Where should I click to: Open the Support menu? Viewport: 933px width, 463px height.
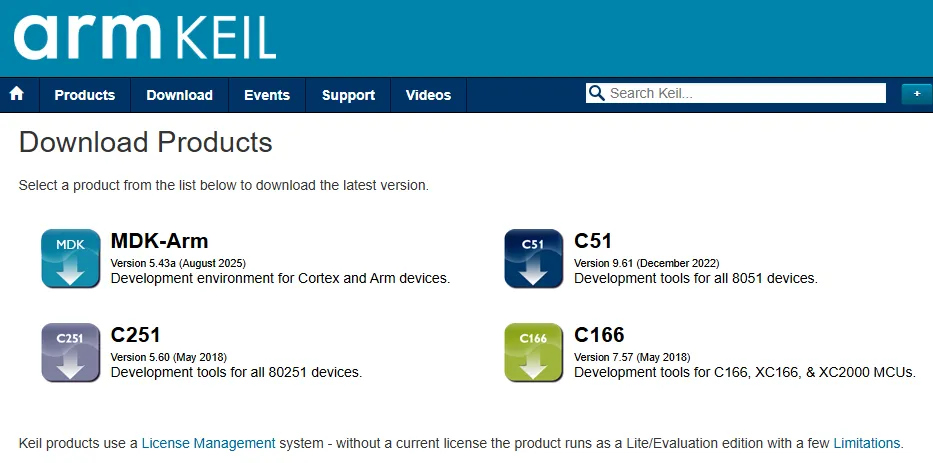348,95
